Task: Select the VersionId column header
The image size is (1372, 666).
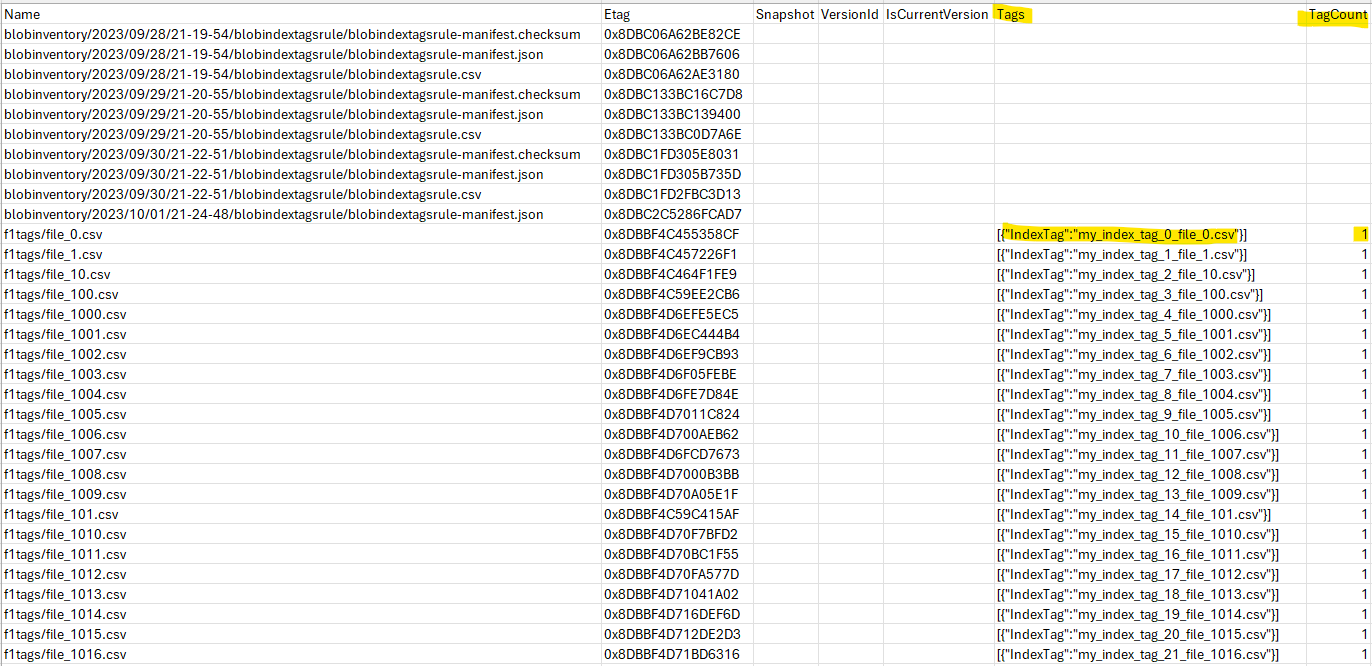Action: pos(850,14)
